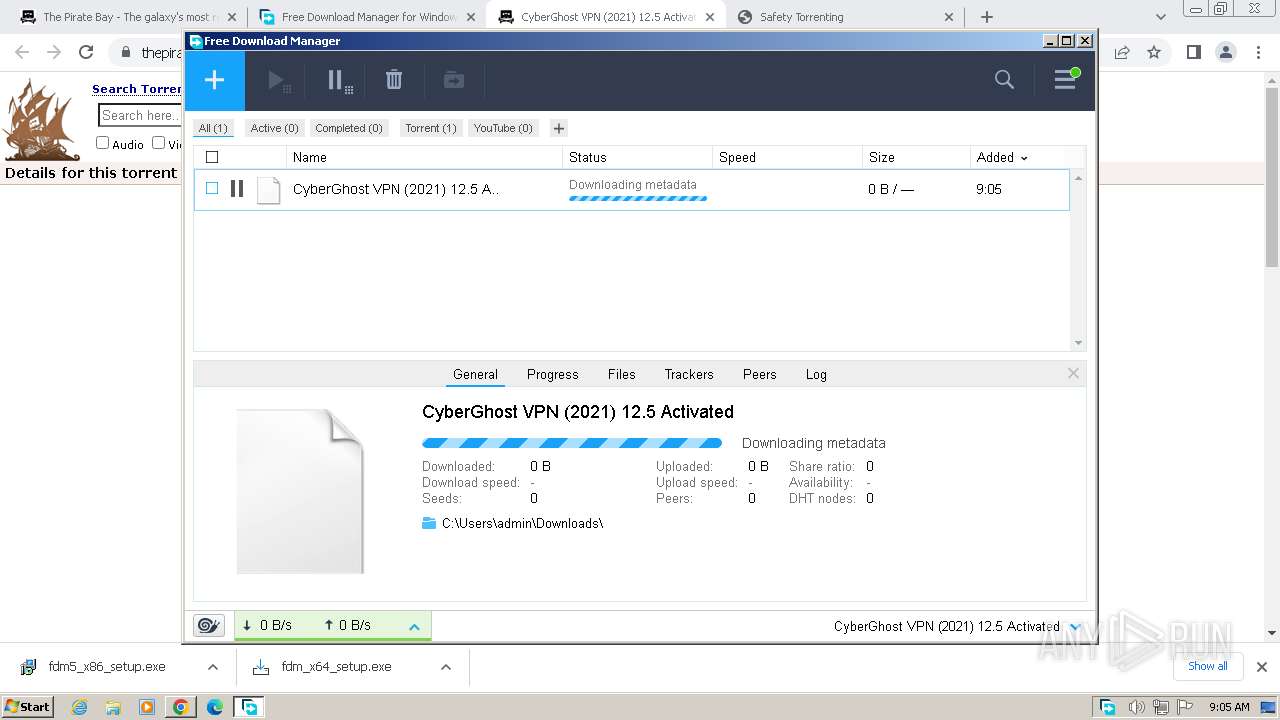Toggle the Audio checkbox on Pirate Bay
The image size is (1280, 720).
point(102,143)
